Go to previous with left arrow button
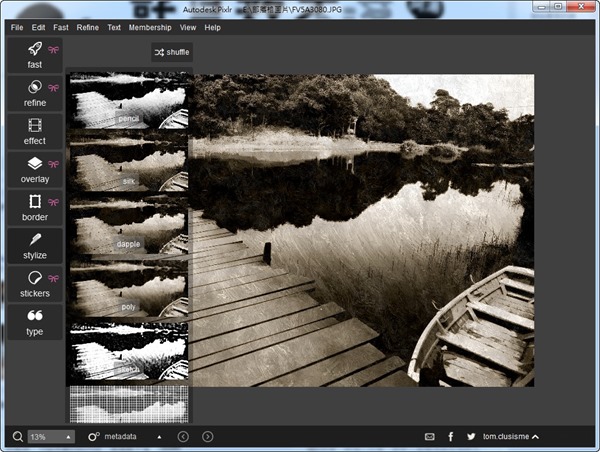 coord(183,437)
